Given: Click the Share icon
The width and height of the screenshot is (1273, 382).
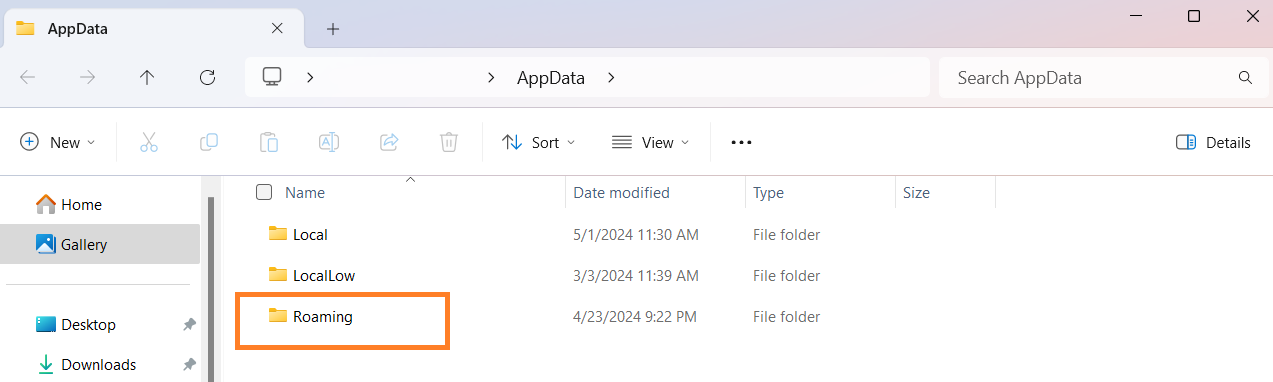Looking at the screenshot, I should pos(389,142).
